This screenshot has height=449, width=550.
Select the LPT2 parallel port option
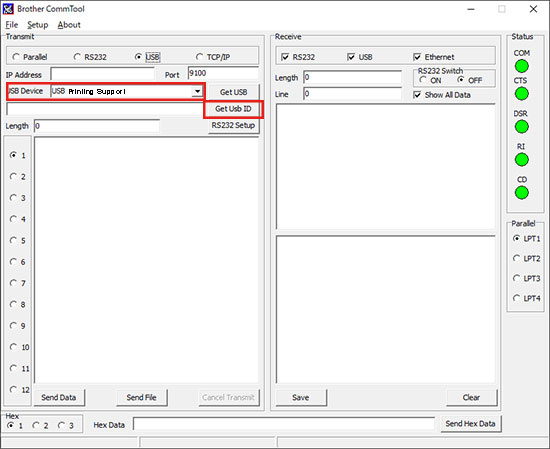pos(516,258)
